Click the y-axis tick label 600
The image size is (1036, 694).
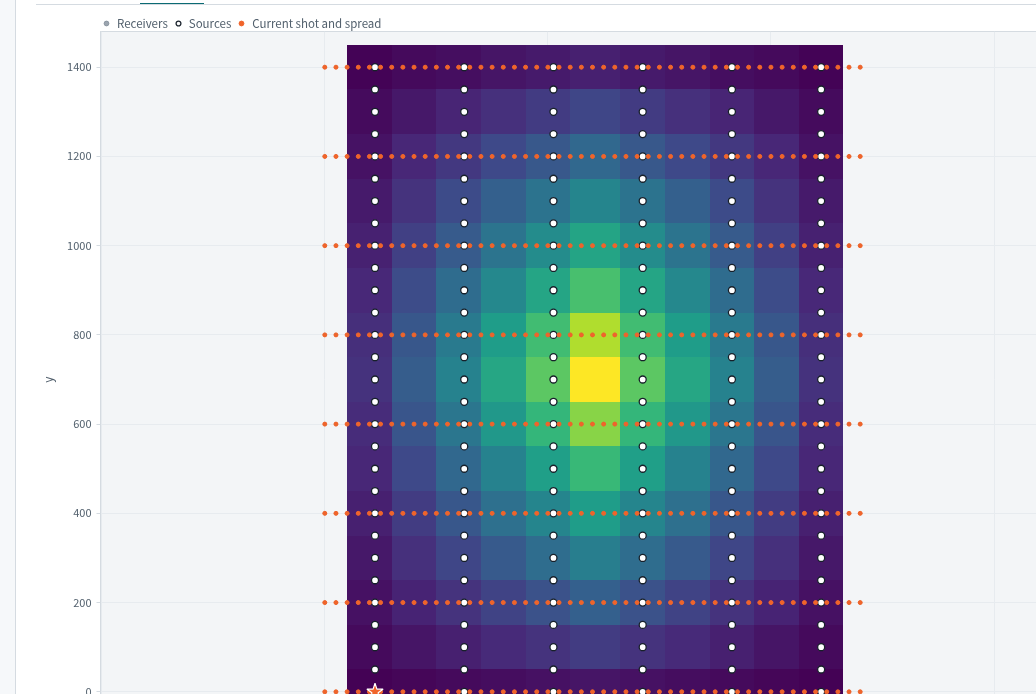(x=83, y=424)
